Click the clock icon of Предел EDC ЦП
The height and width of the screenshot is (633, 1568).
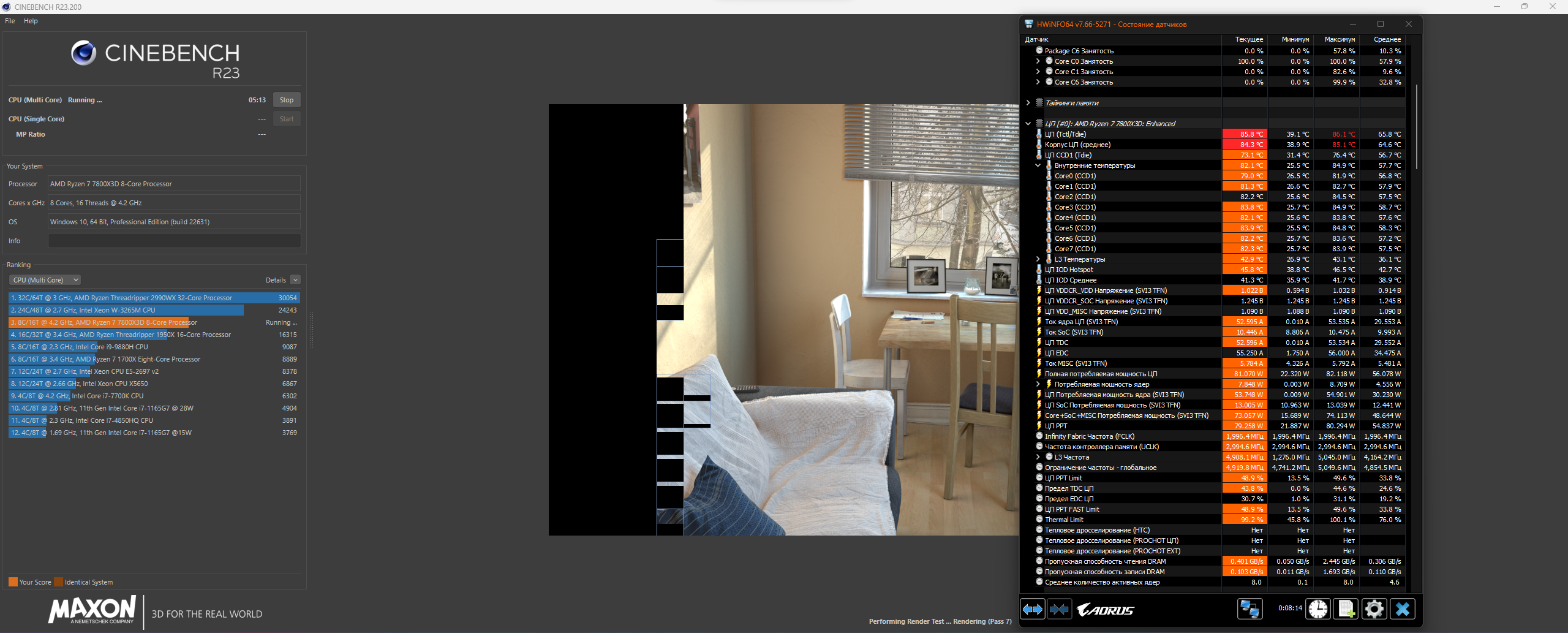pos(1039,498)
